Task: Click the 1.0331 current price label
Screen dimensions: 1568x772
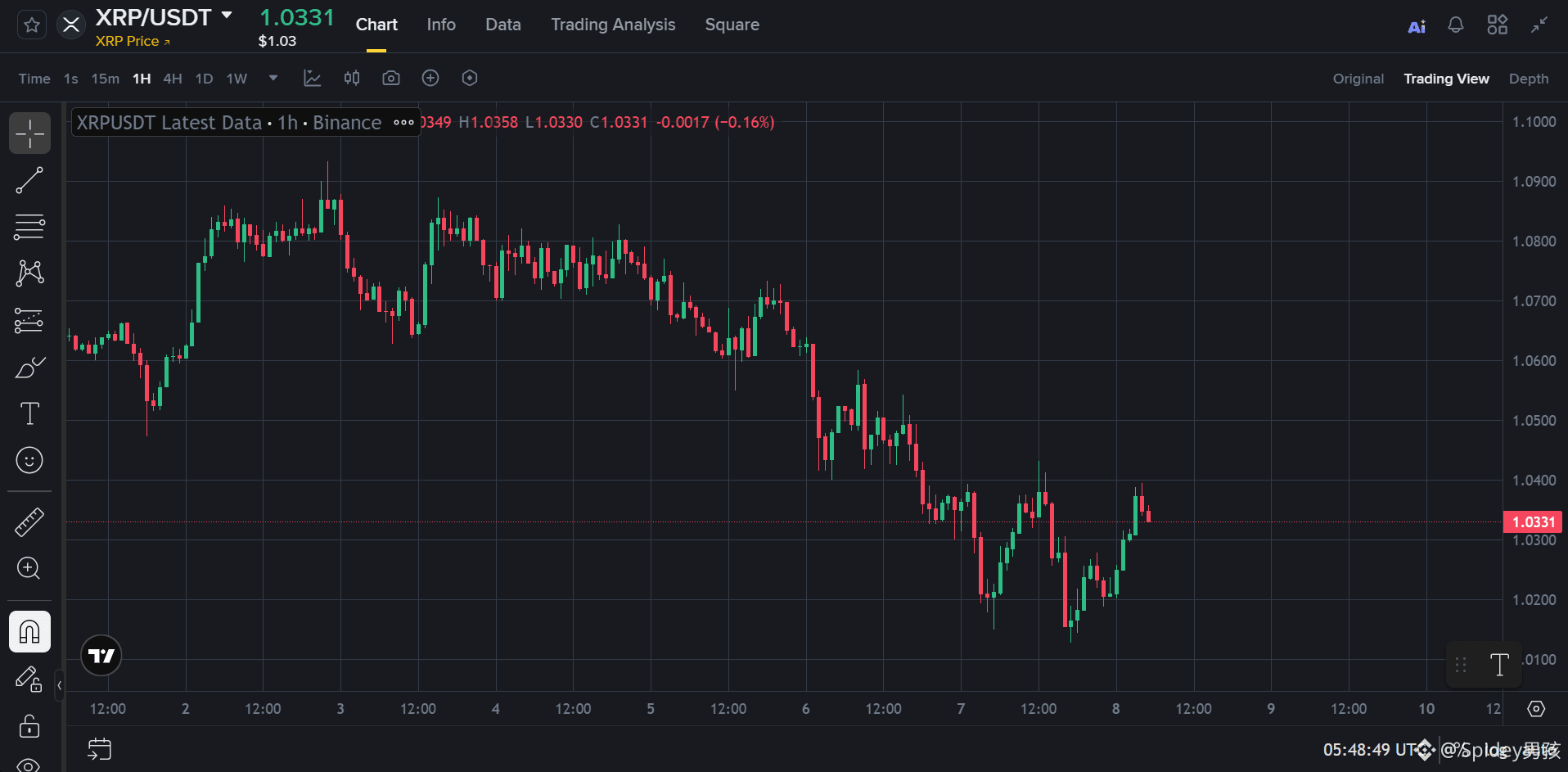Action: 1533,522
